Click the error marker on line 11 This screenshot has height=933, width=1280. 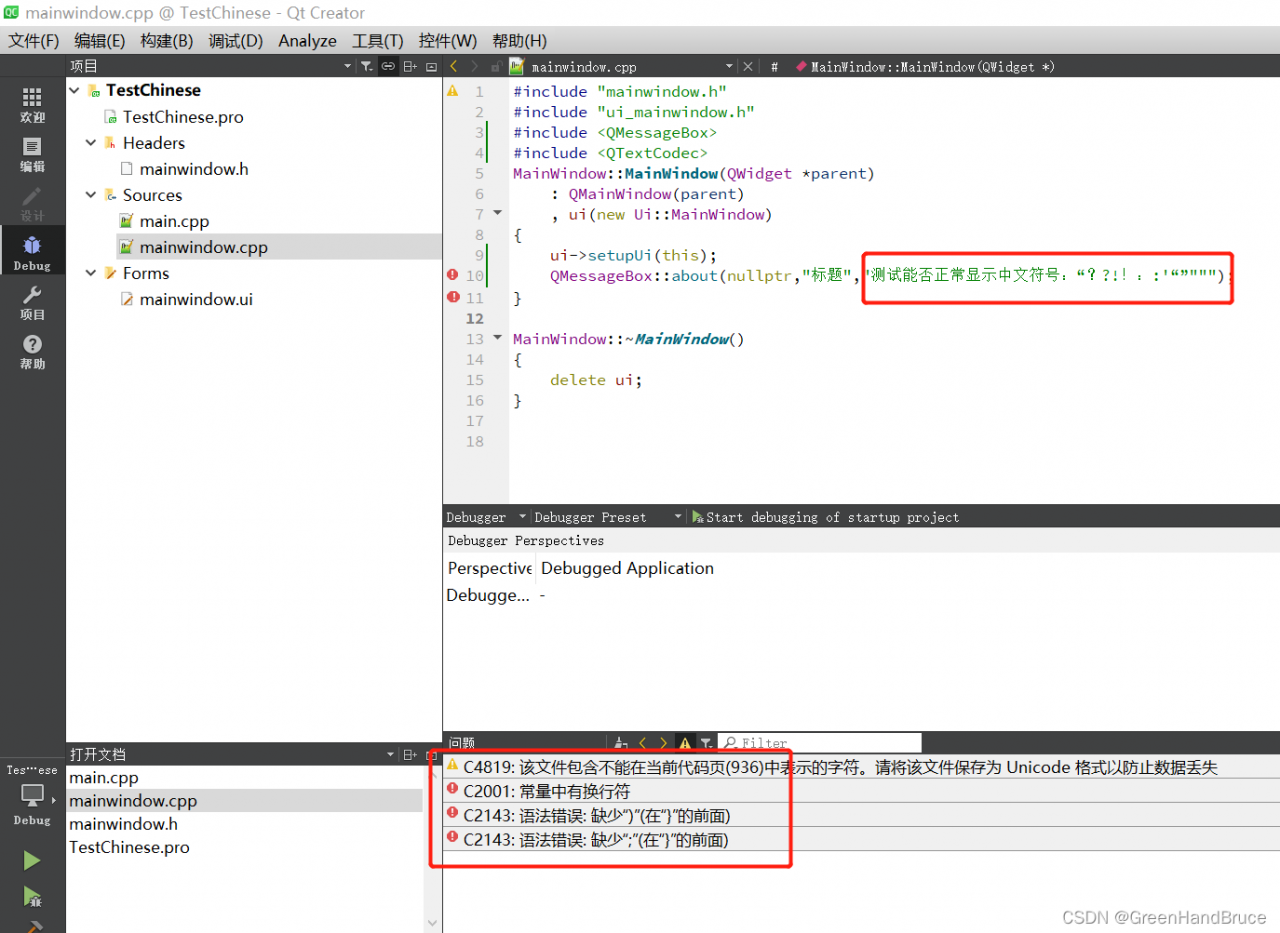452,297
